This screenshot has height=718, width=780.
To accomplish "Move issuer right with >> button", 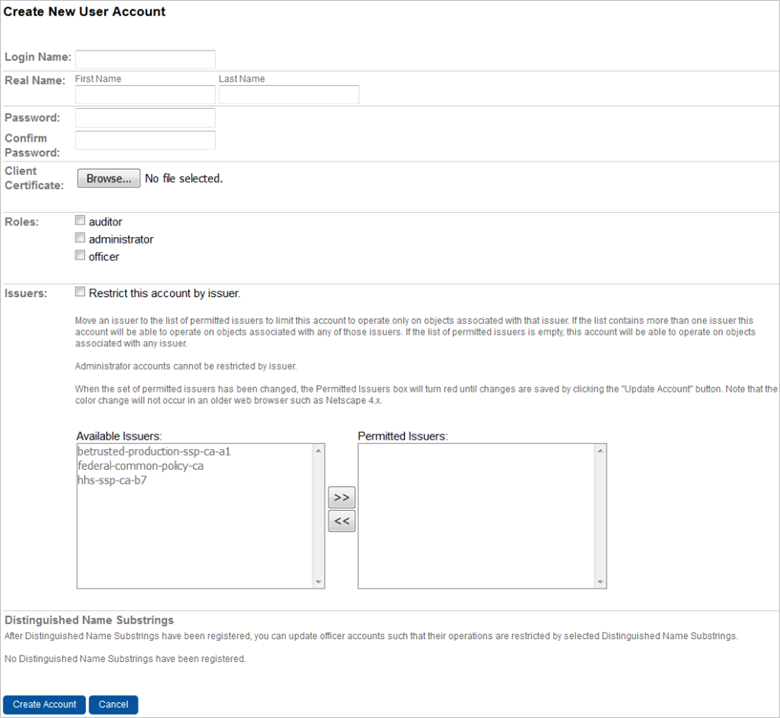I will pos(341,497).
